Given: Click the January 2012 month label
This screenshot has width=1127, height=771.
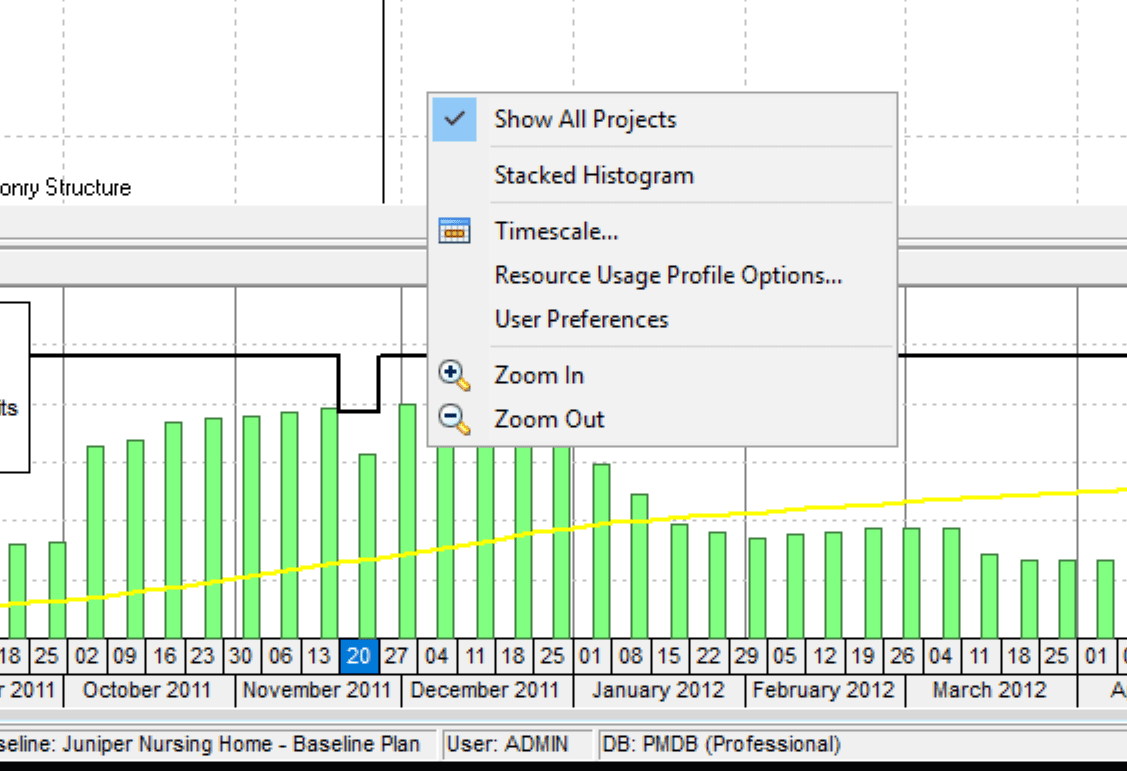Looking at the screenshot, I should pos(659,690).
